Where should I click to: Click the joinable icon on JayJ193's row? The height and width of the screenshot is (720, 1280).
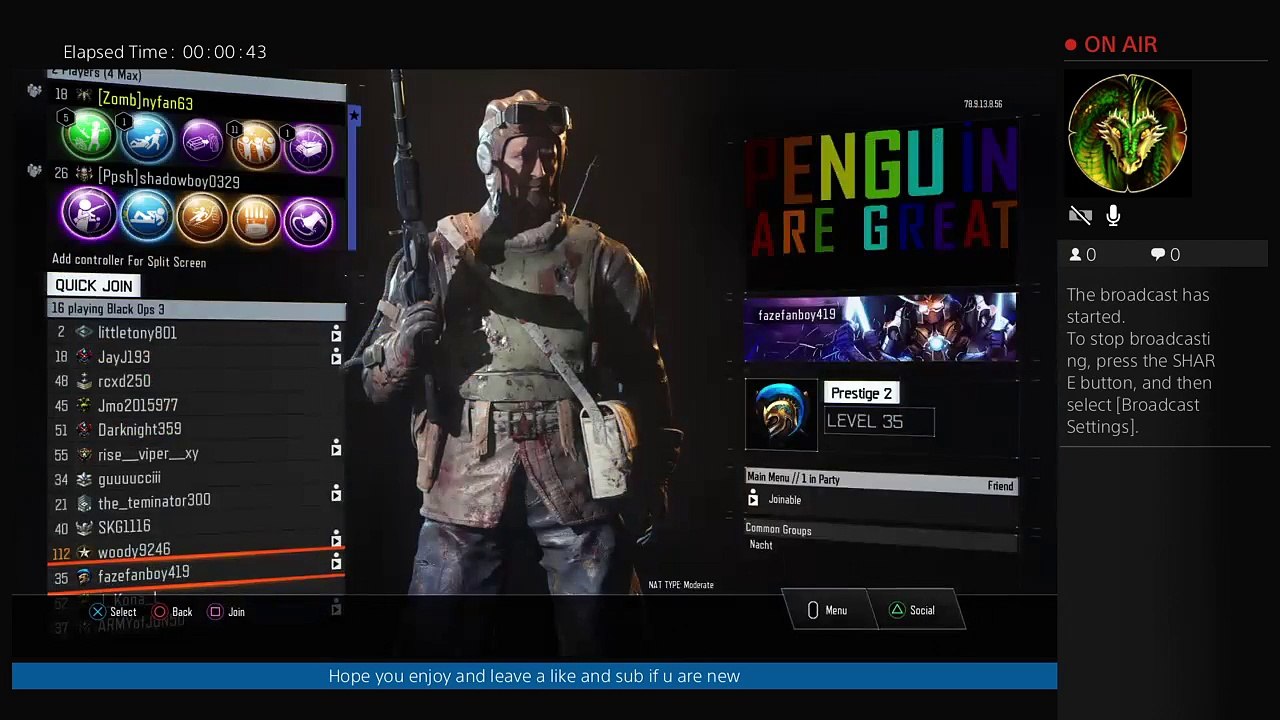pos(336,357)
